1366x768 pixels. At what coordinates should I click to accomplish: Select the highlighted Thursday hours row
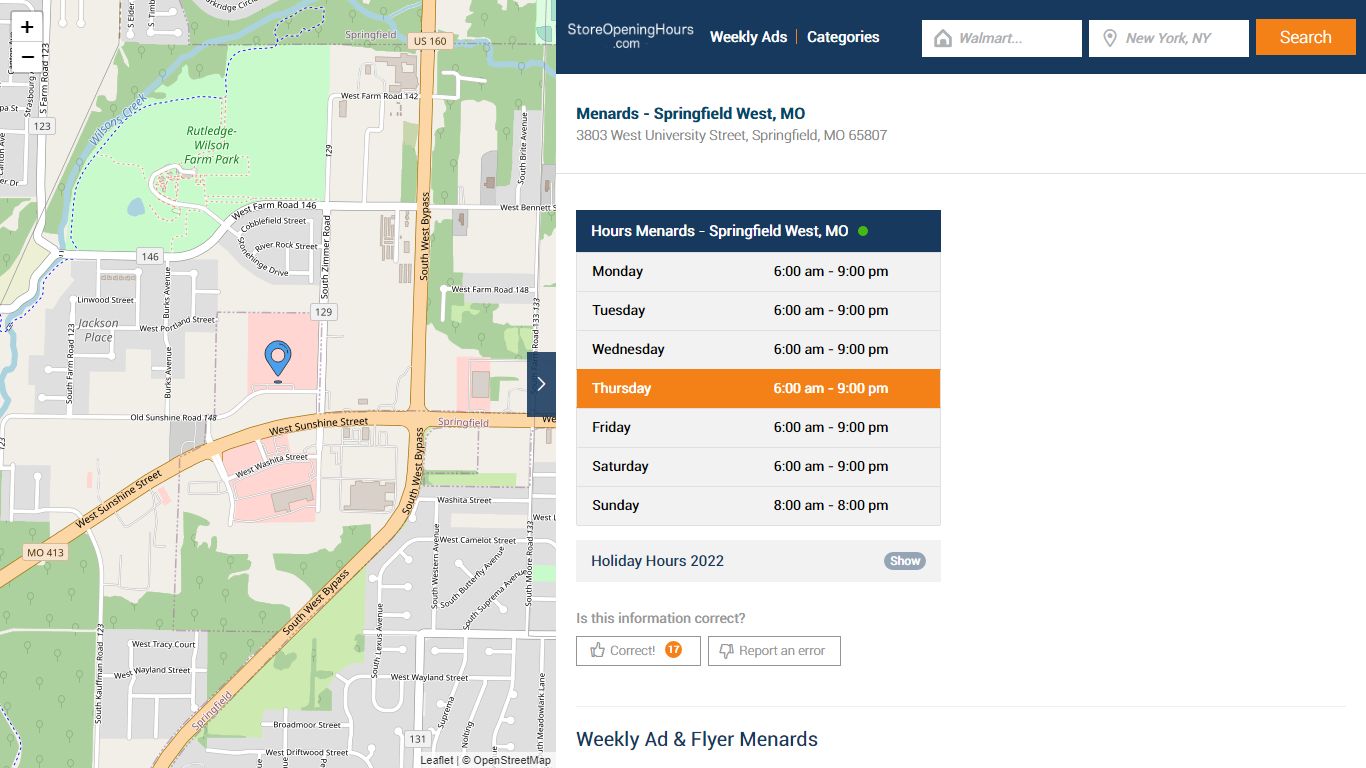point(758,388)
